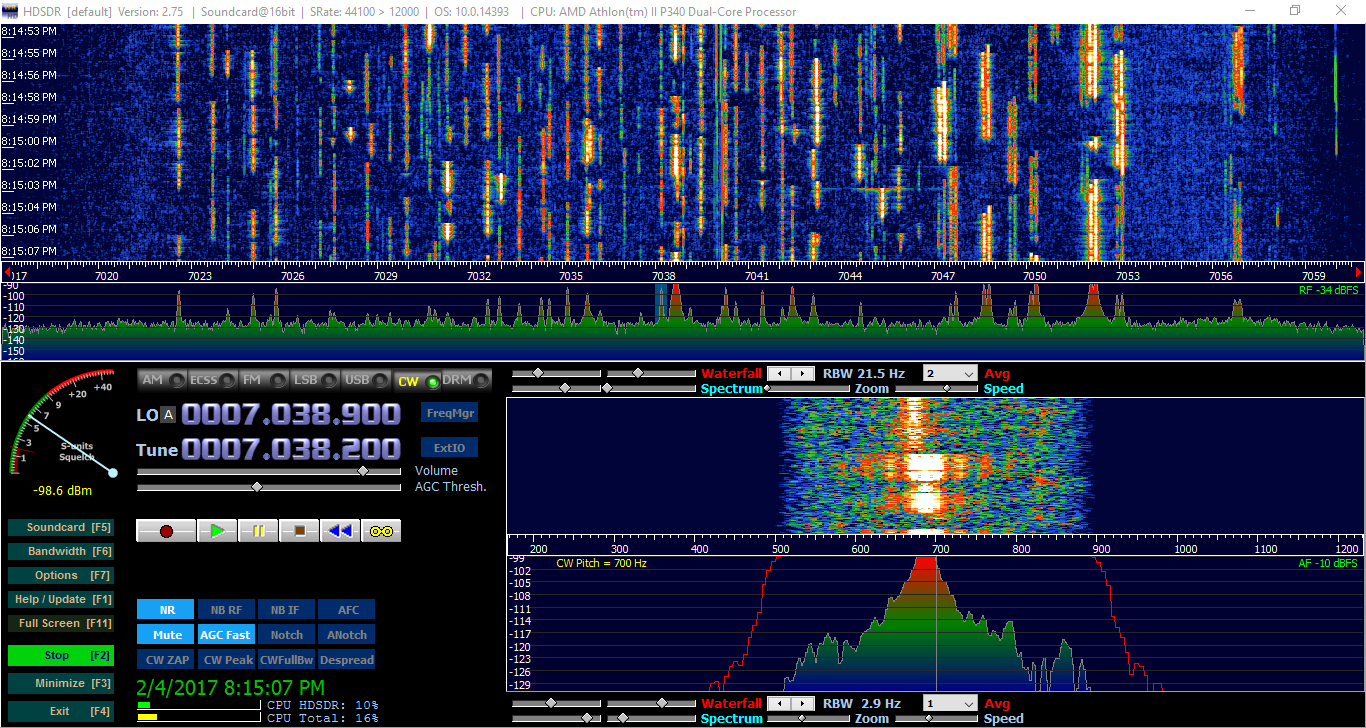Click the Options [F7] button
This screenshot has width=1366, height=728.
61,575
